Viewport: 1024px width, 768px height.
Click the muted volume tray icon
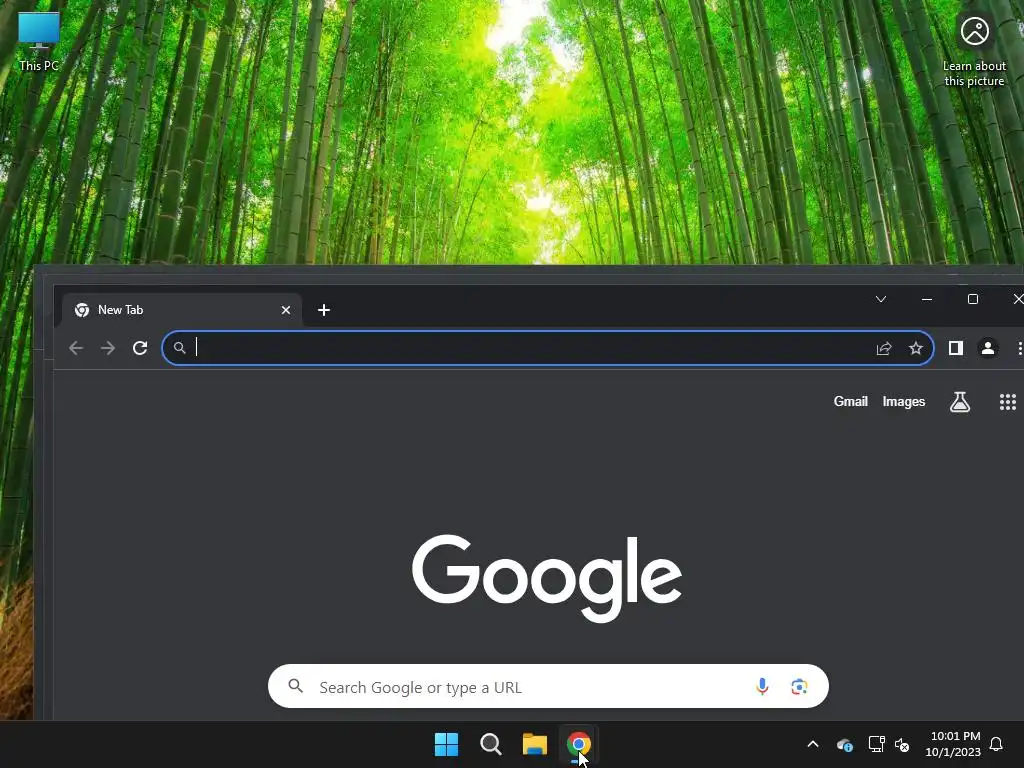point(902,744)
